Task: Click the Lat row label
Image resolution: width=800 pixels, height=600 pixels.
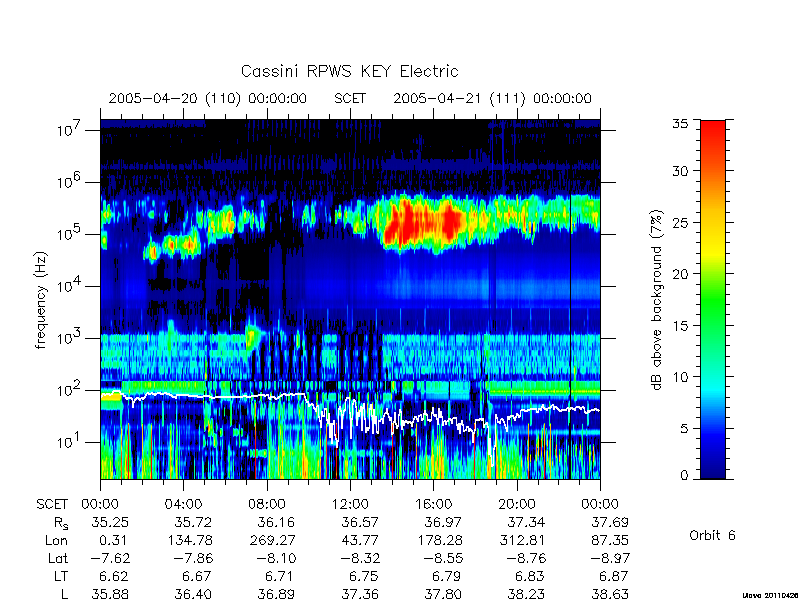Action: [58, 558]
